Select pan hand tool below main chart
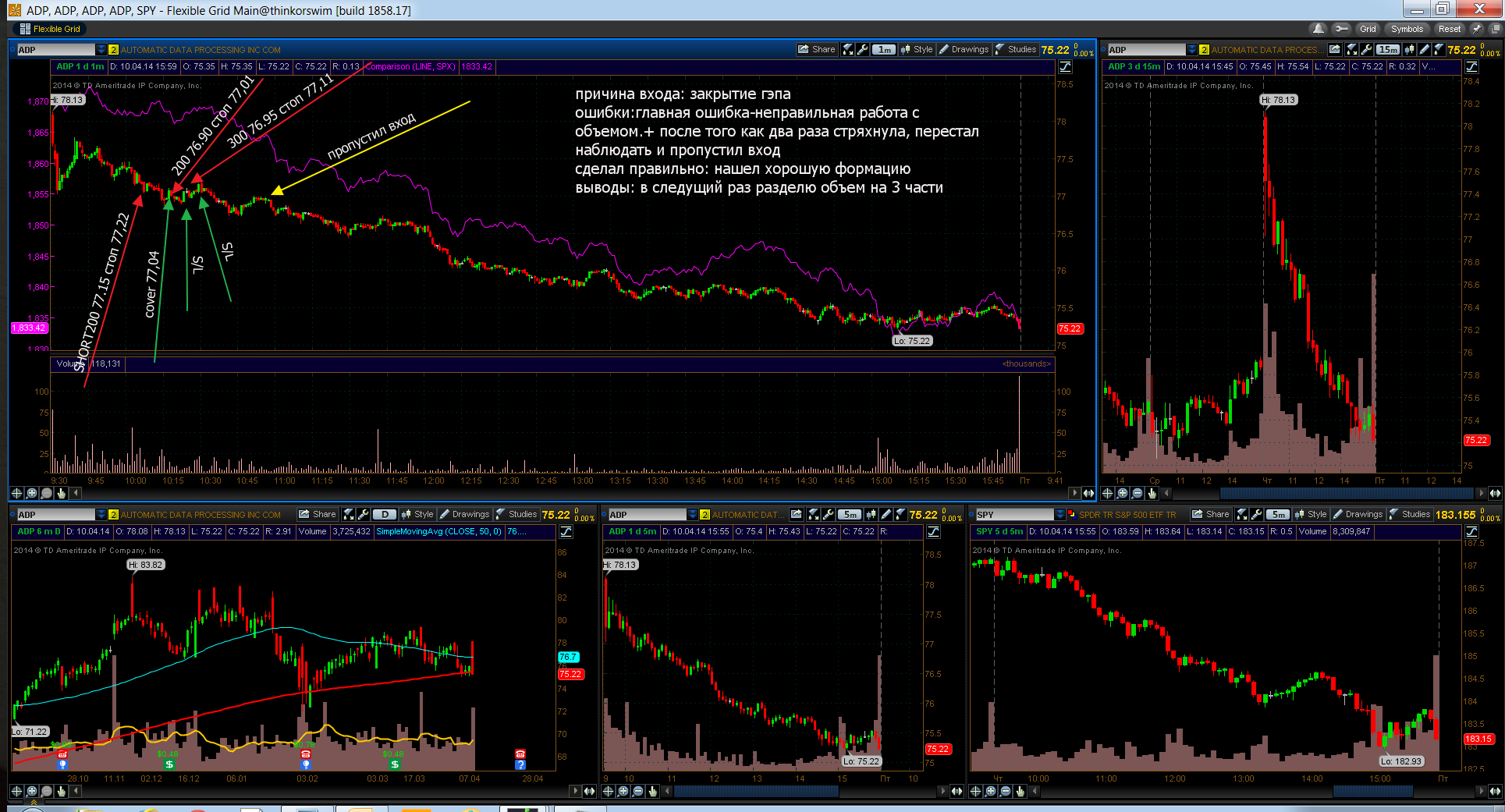The height and width of the screenshot is (812, 1505). [61, 493]
